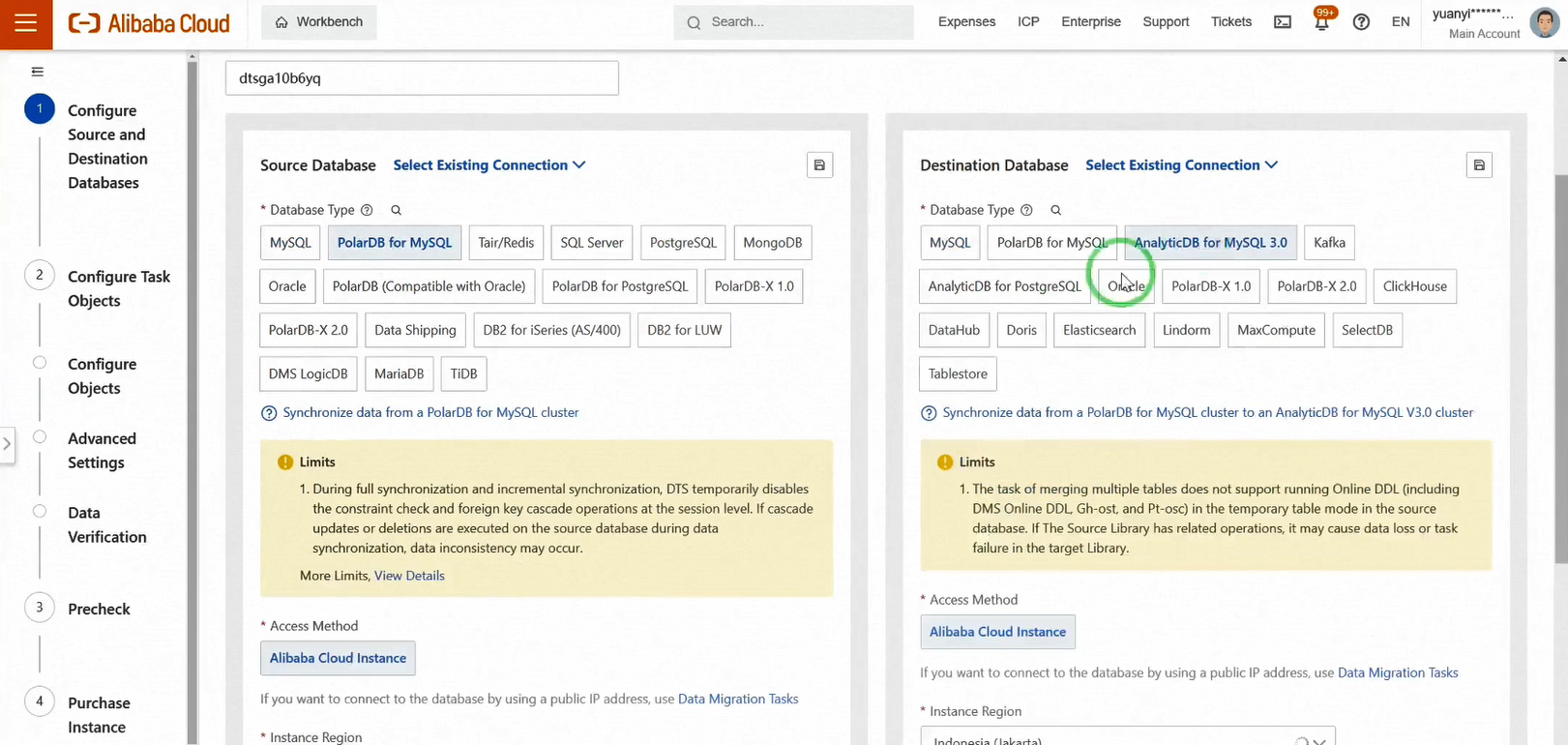This screenshot has width=1568, height=745.
Task: Go to Configure Task Objects step
Action: point(119,288)
